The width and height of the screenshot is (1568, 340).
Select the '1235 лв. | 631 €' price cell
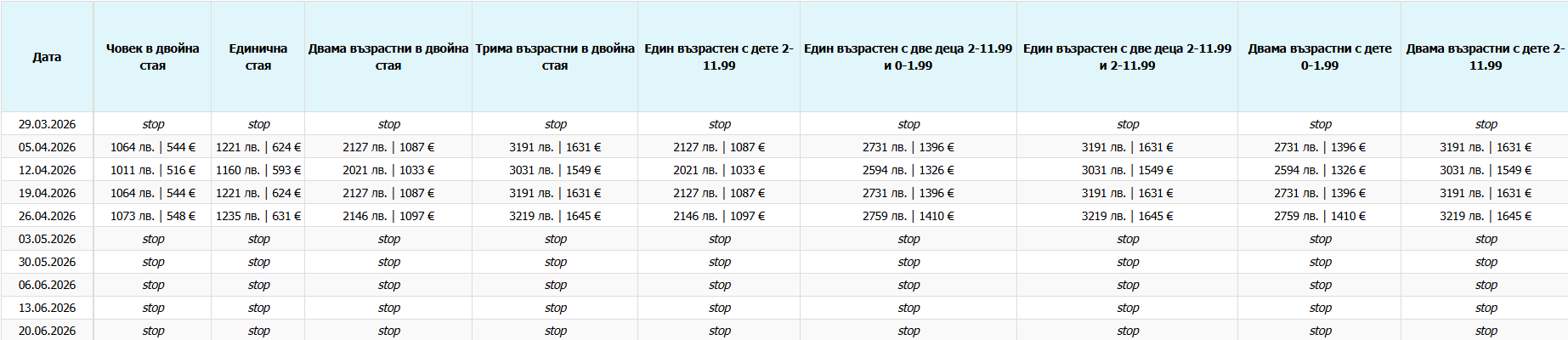[x=258, y=216]
